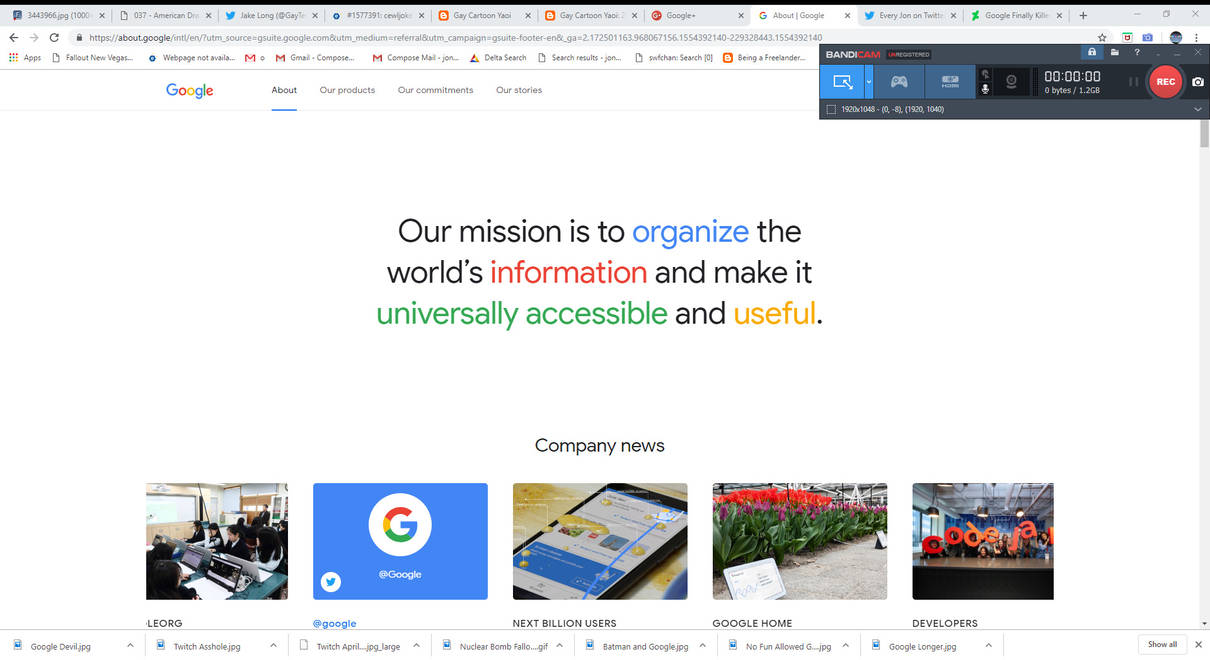Screen dimensions: 1210x660
Task: Open Our products navigation item
Action: point(347,90)
